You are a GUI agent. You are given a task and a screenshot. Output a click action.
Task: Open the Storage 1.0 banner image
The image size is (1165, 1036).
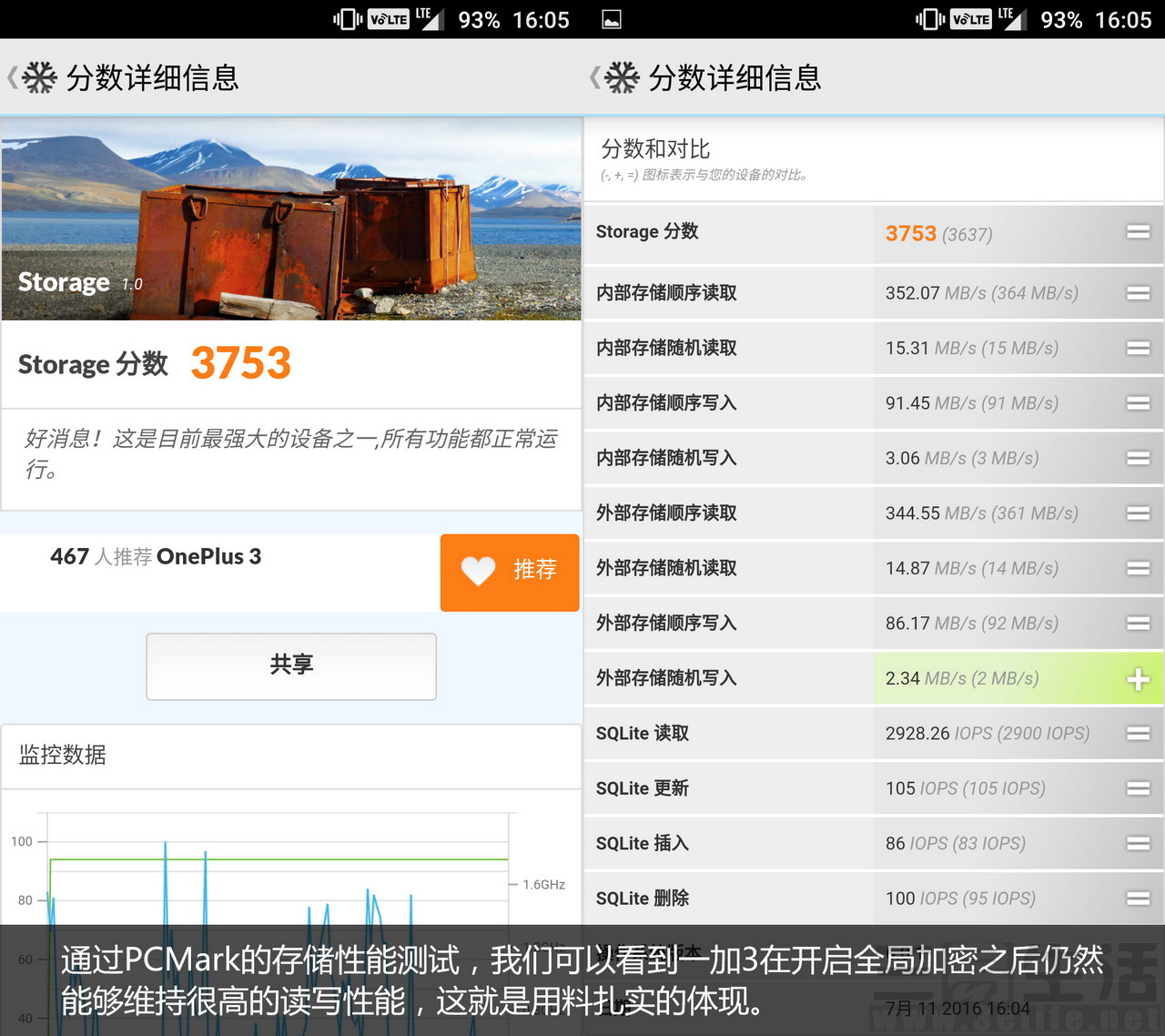coord(291,218)
